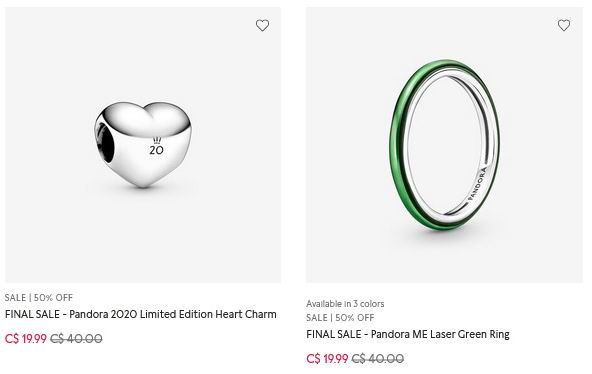
Task: Open the green ring product image
Action: click(x=444, y=145)
